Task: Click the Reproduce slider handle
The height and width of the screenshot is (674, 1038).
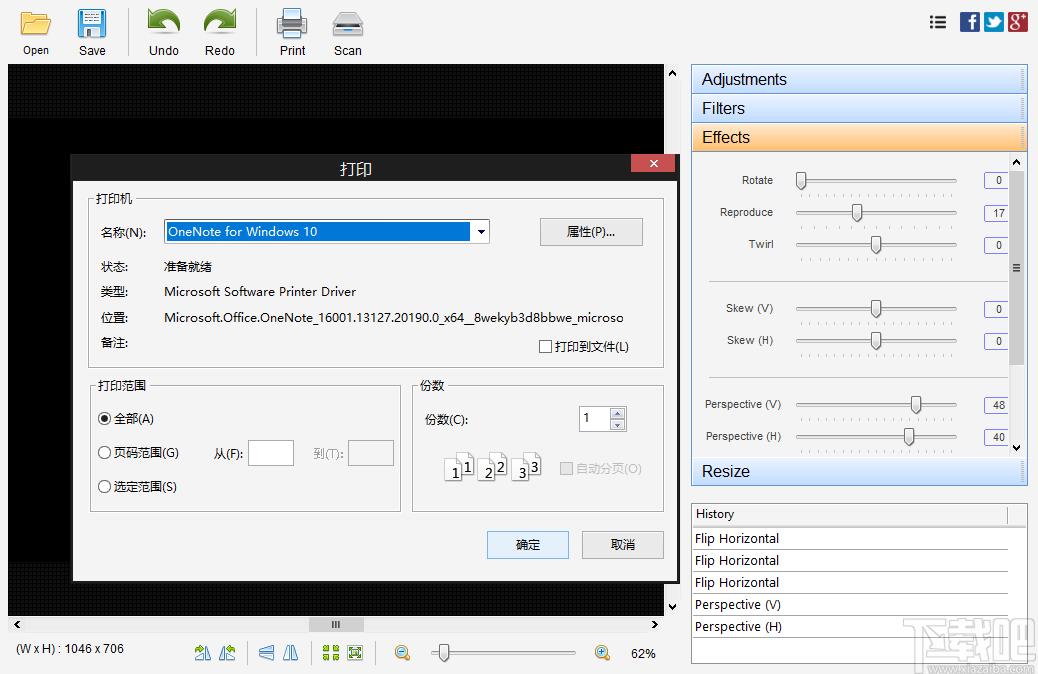Action: 857,213
